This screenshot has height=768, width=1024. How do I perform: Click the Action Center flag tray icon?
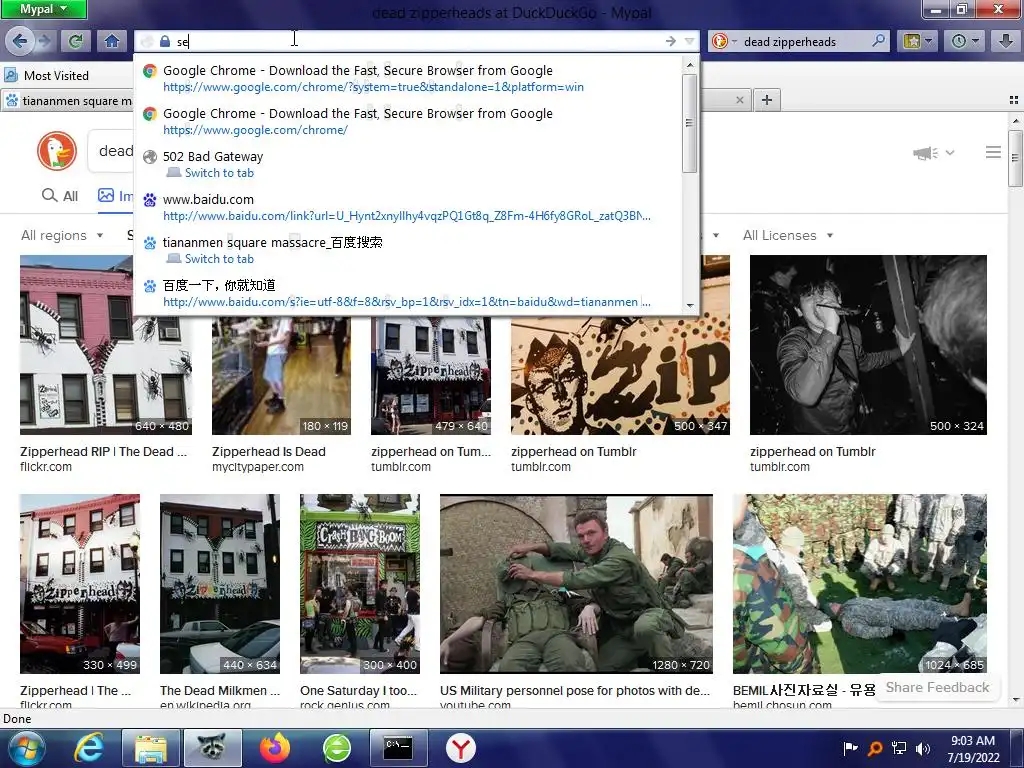[850, 748]
